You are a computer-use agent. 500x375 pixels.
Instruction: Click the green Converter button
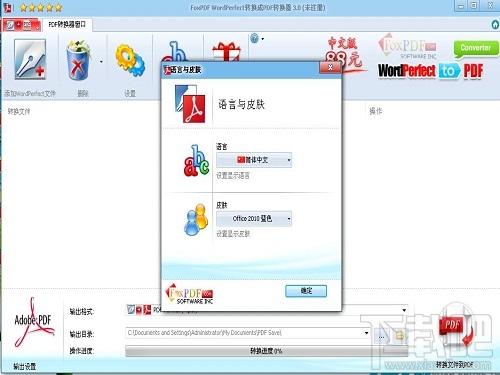coord(476,49)
